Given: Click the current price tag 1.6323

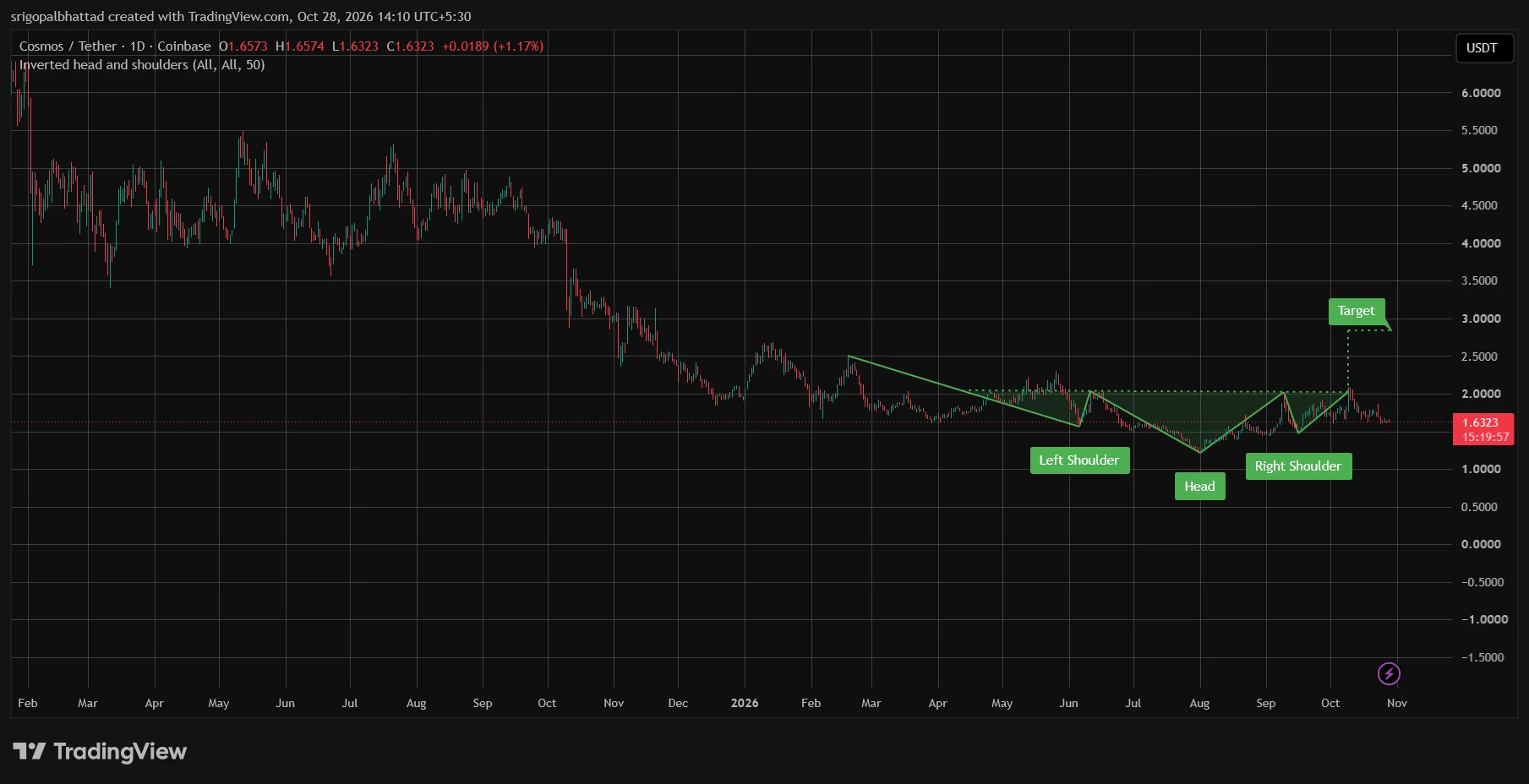Looking at the screenshot, I should (1483, 429).
